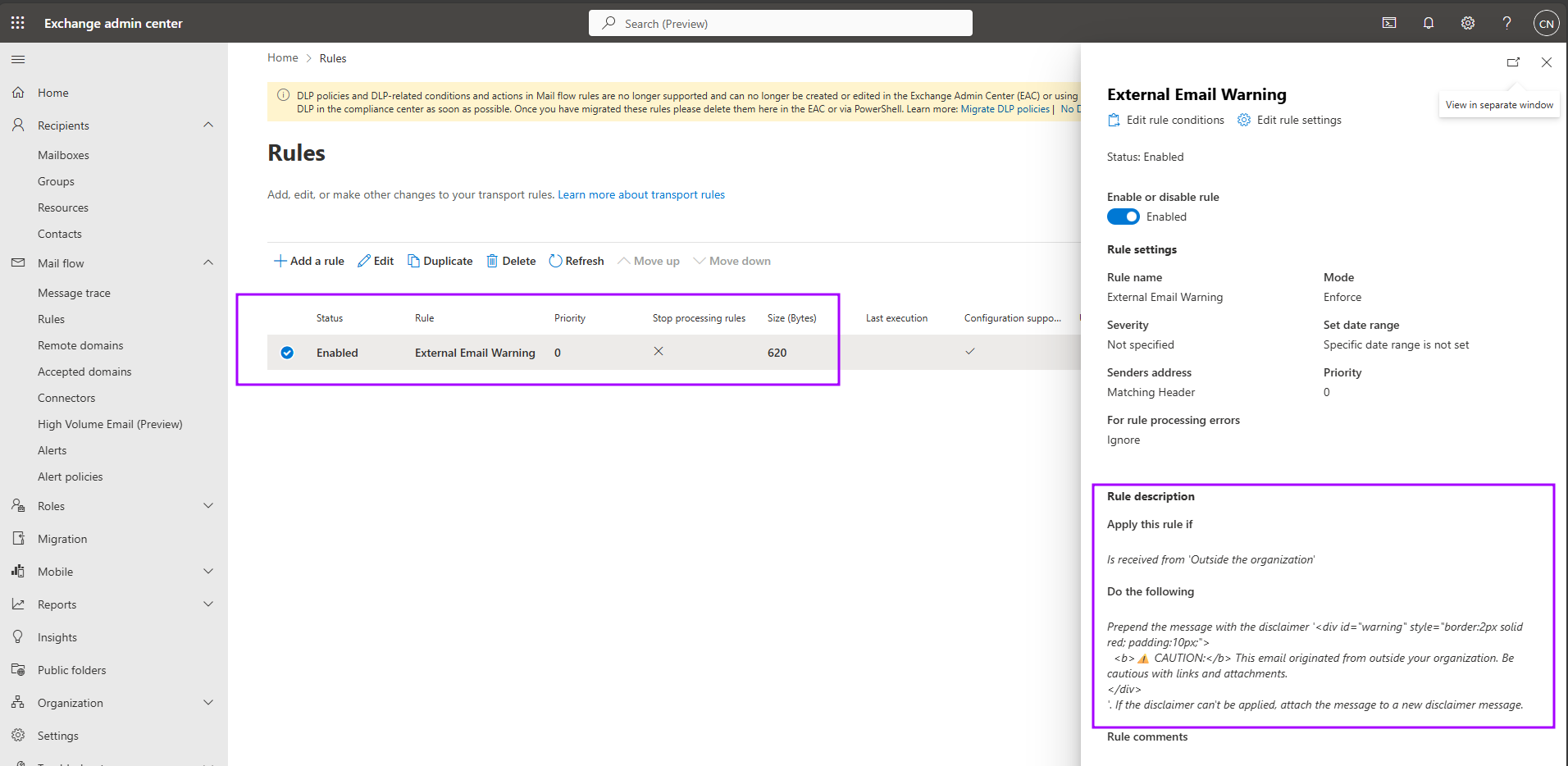Uncheck the External Email Warning row checkbox
The width and height of the screenshot is (1568, 766).
pos(287,353)
